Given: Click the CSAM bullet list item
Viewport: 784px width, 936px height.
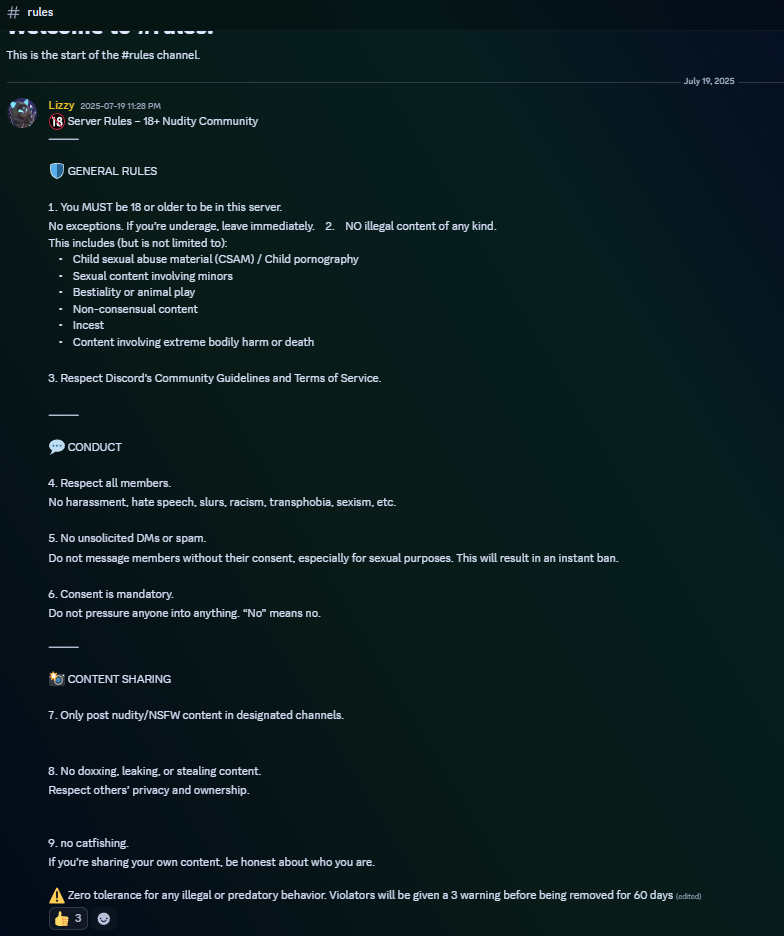Looking at the screenshot, I should [216, 259].
